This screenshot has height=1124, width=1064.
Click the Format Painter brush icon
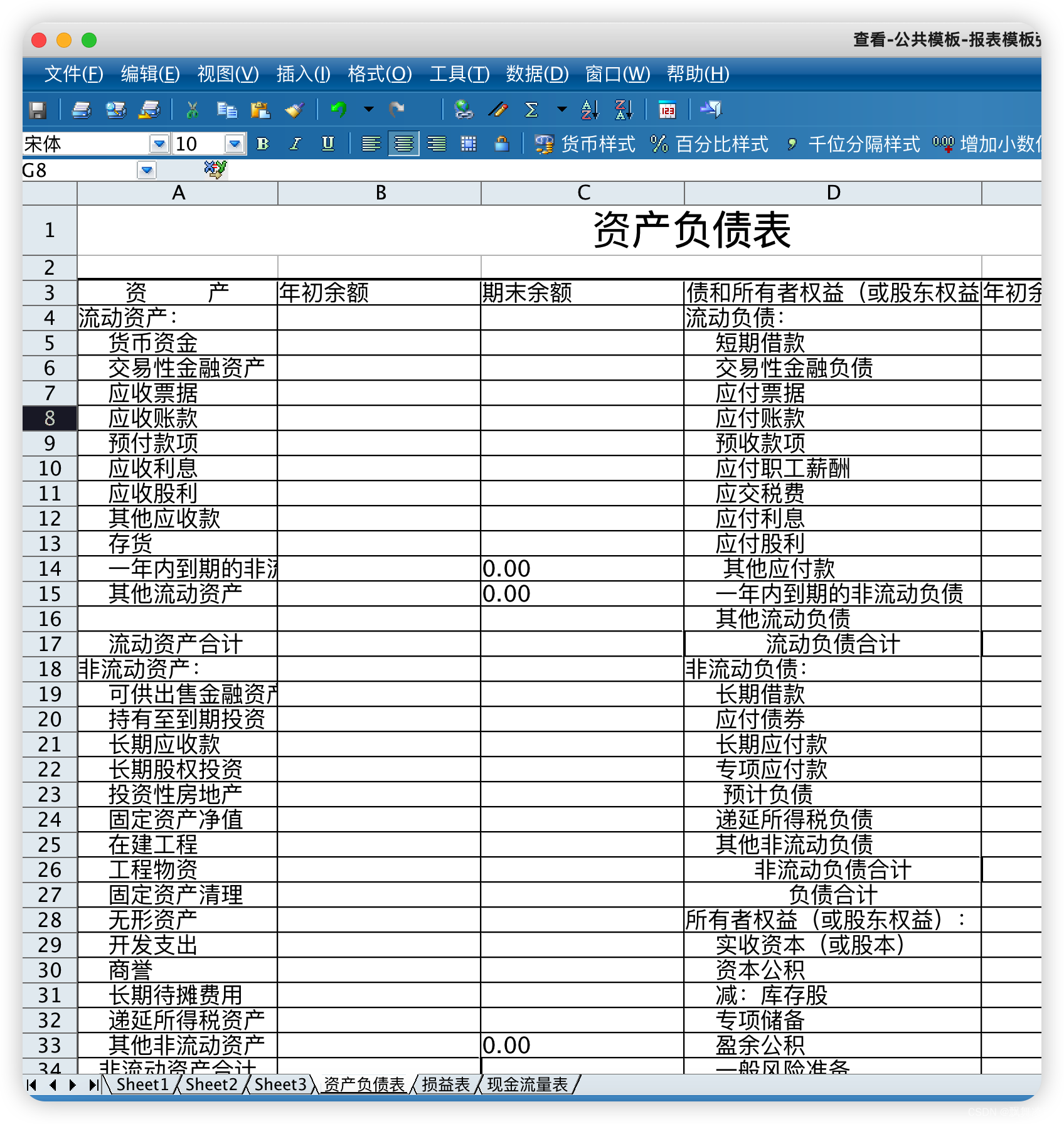(294, 110)
